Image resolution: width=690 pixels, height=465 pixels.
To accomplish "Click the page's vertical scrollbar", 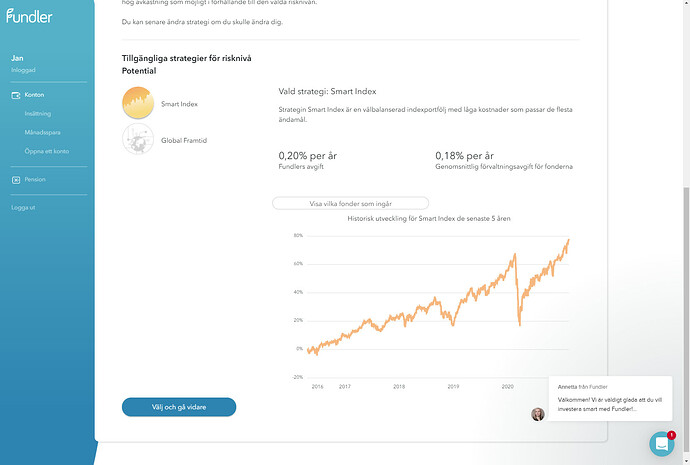I will coord(685,230).
